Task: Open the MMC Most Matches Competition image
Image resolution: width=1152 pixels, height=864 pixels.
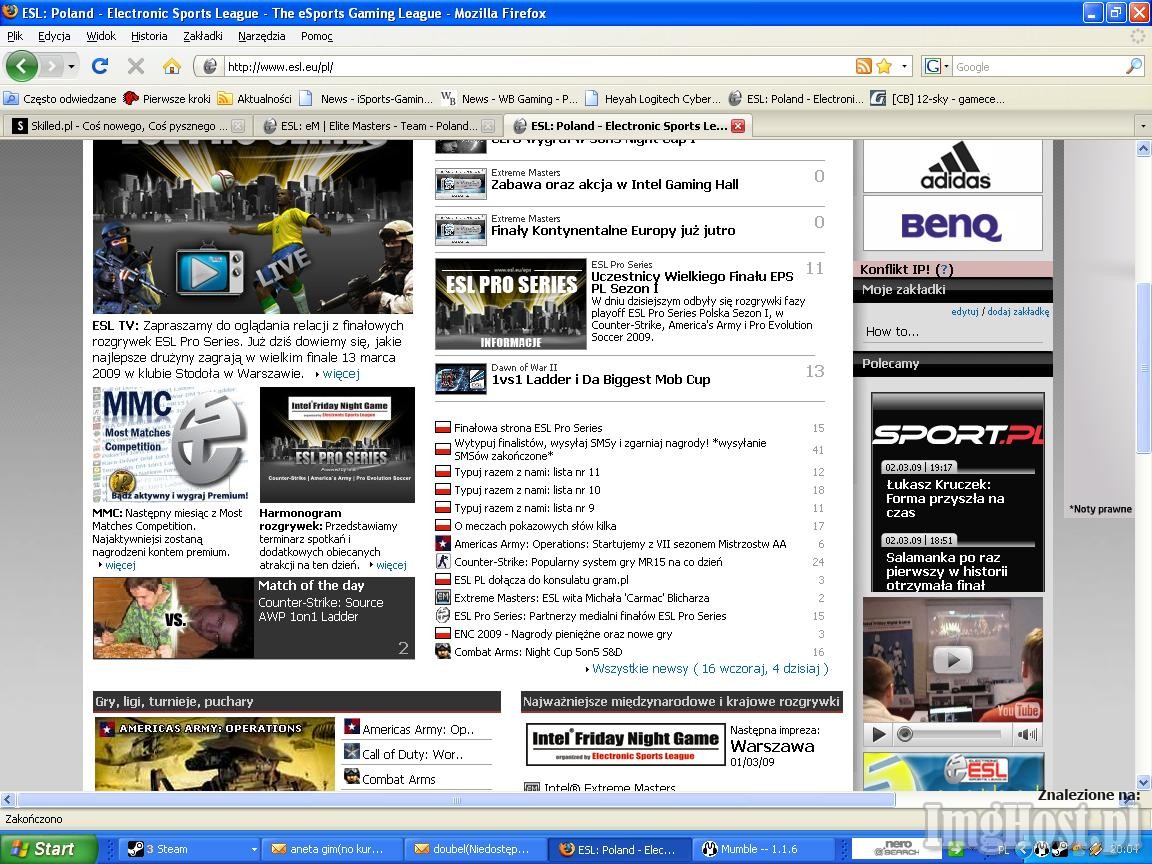Action: 172,445
